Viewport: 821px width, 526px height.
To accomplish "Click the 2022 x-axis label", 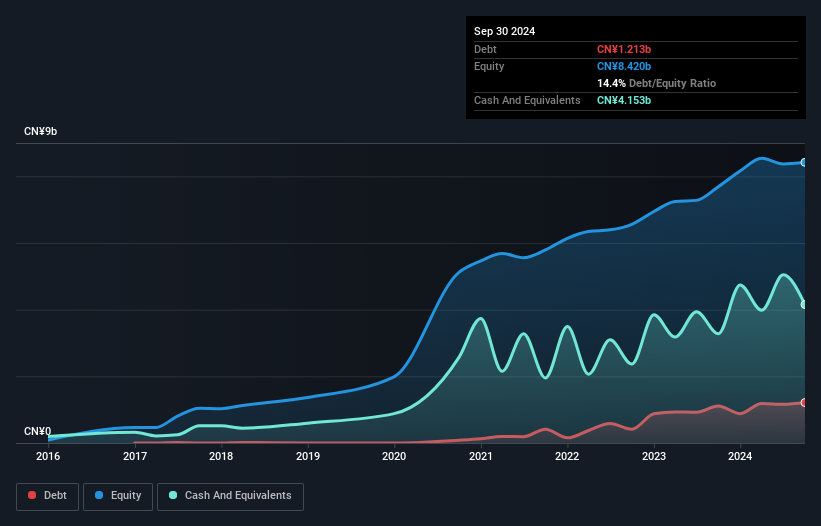I will [x=567, y=456].
